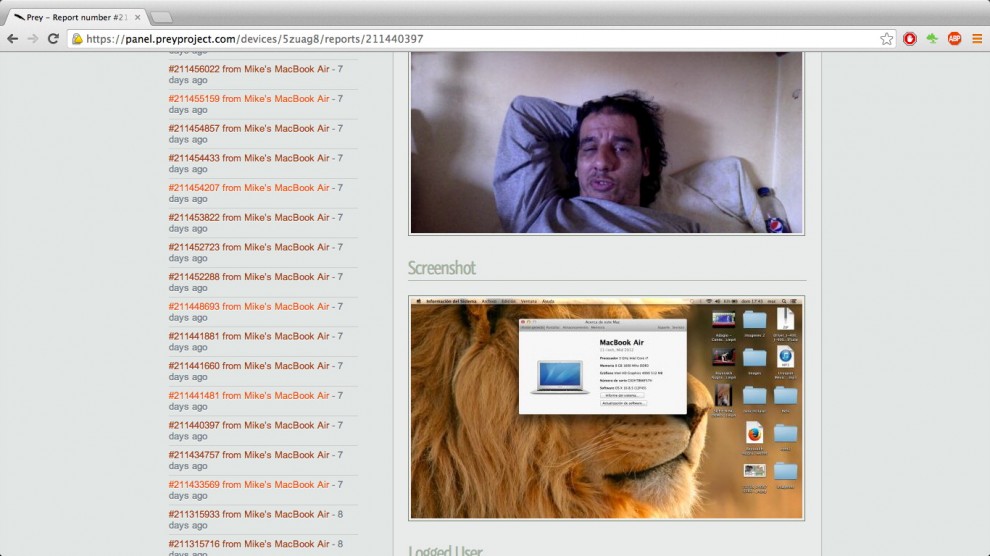
Task: Open report #211455159 from Mike's MacBook Air
Action: pos(249,99)
